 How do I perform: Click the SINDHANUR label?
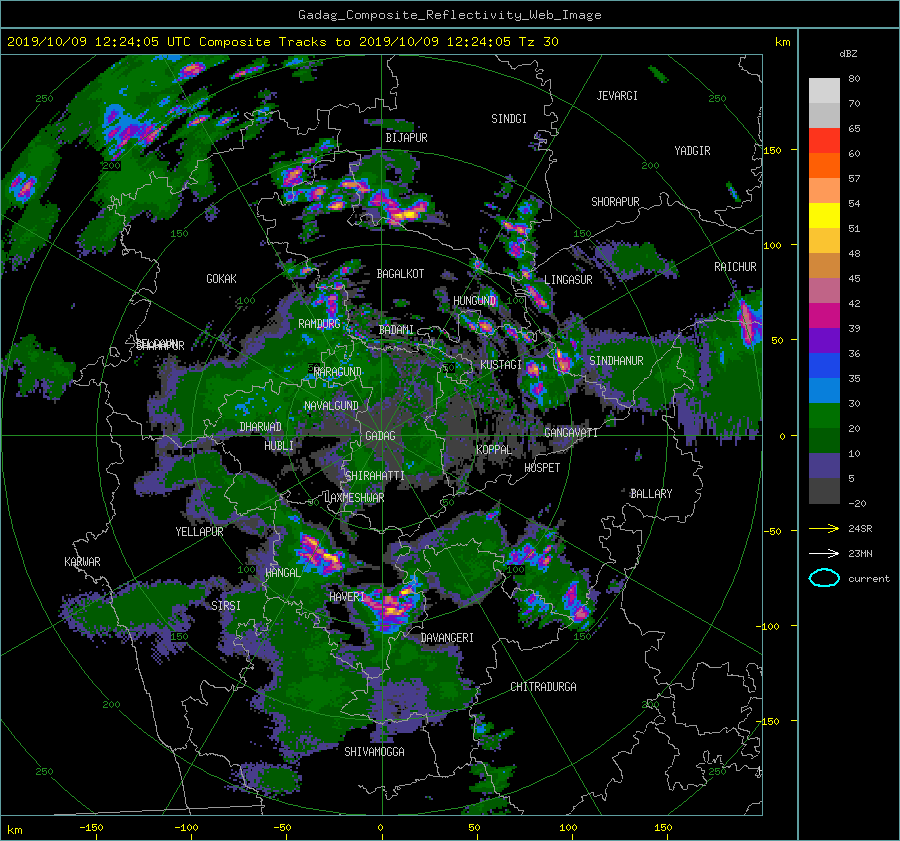tap(616, 361)
